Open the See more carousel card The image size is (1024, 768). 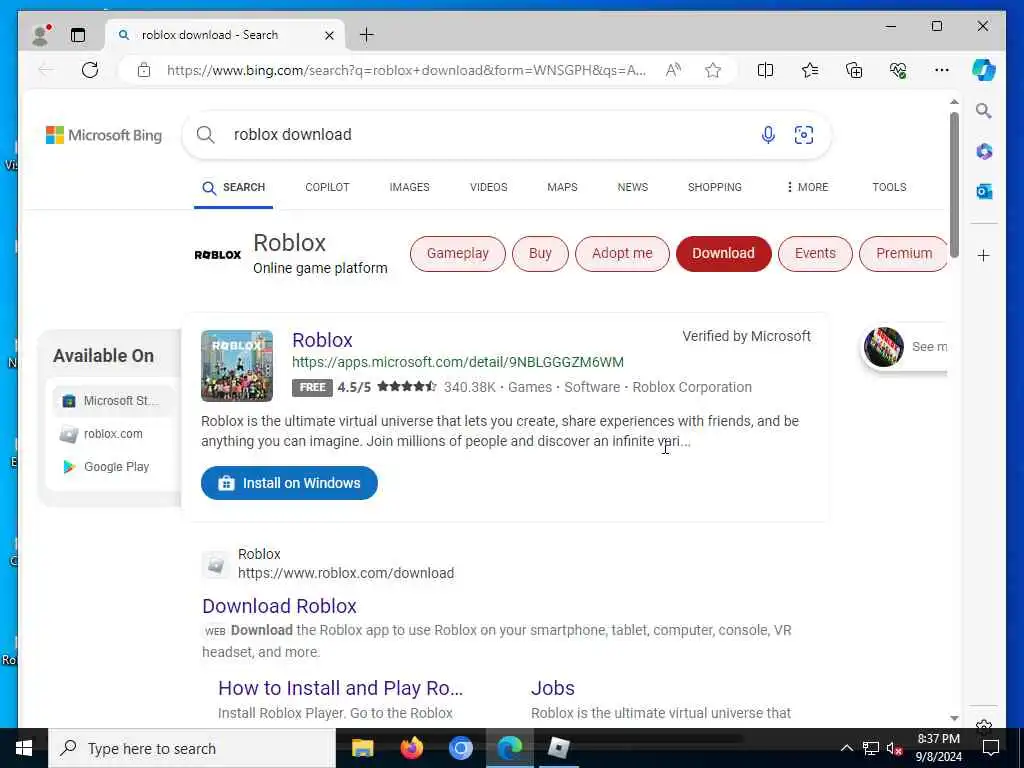(905, 347)
